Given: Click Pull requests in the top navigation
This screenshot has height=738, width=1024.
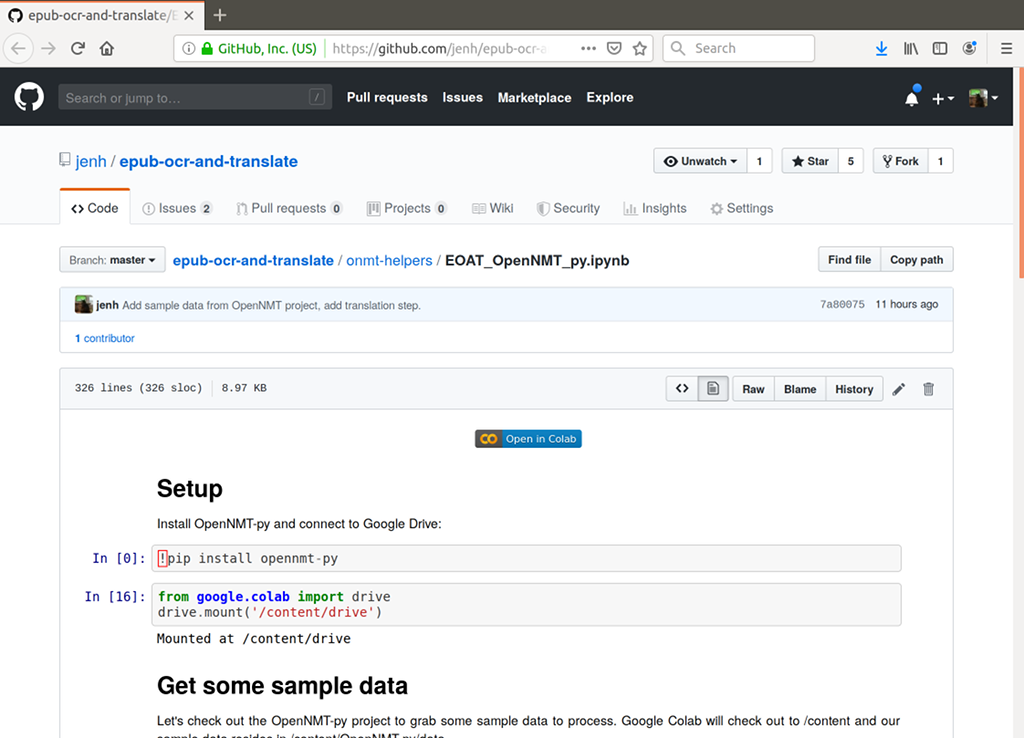Looking at the screenshot, I should (x=387, y=97).
